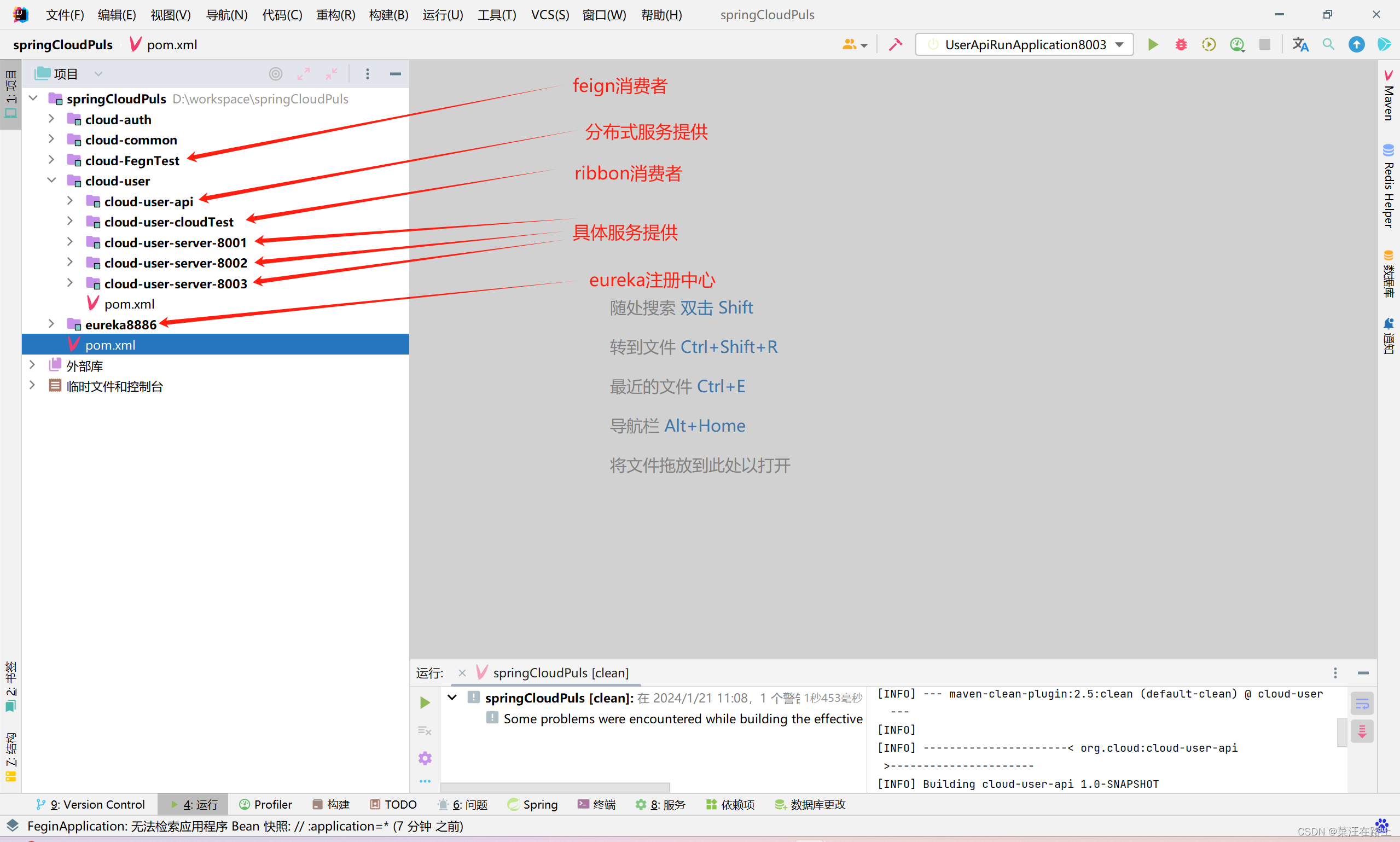Image resolution: width=1400 pixels, height=842 pixels.
Task: Select pom.xml under eureka8886 in project tree
Action: (x=110, y=344)
